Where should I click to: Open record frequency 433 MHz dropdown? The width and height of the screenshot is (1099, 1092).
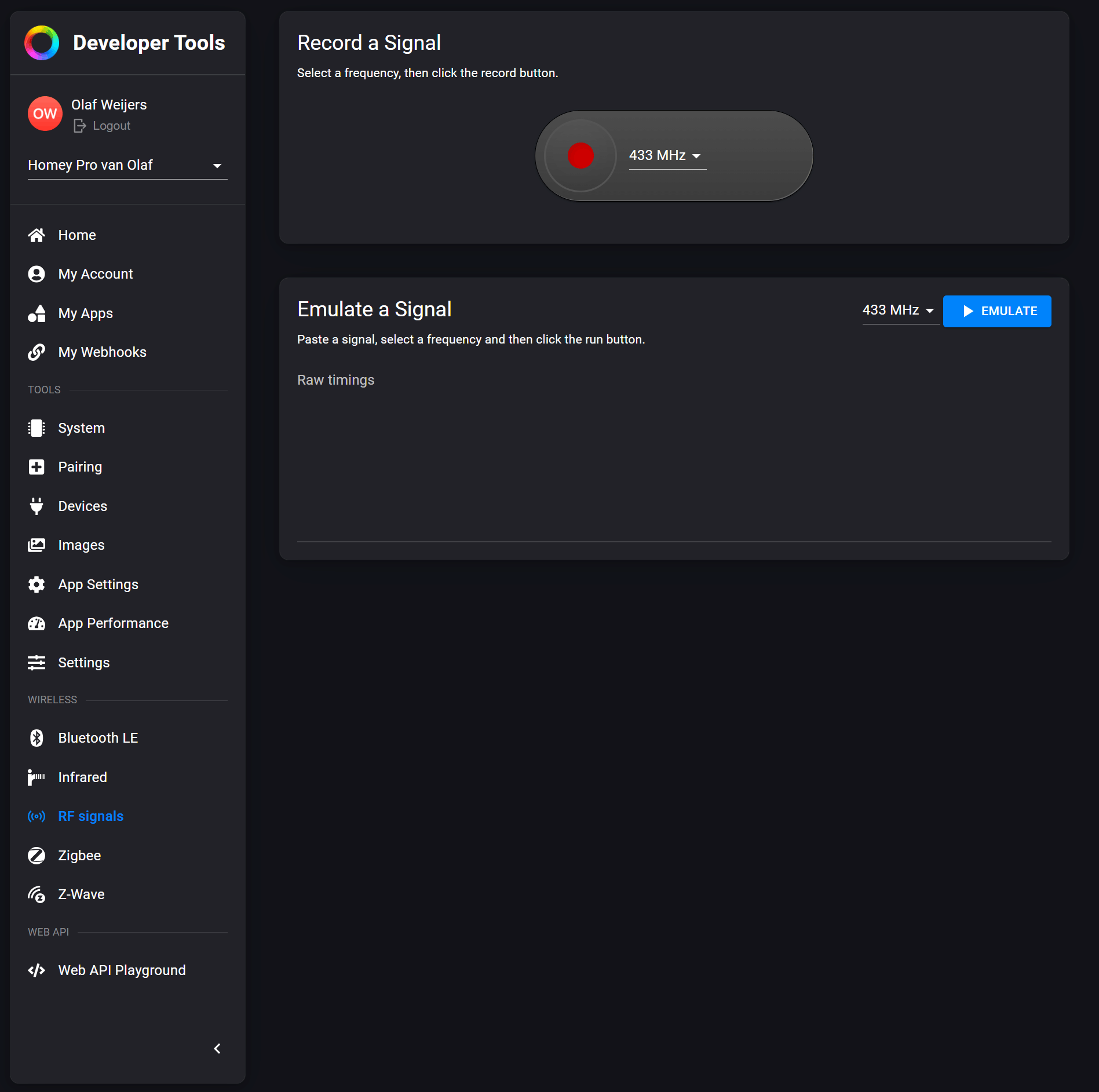(x=667, y=156)
